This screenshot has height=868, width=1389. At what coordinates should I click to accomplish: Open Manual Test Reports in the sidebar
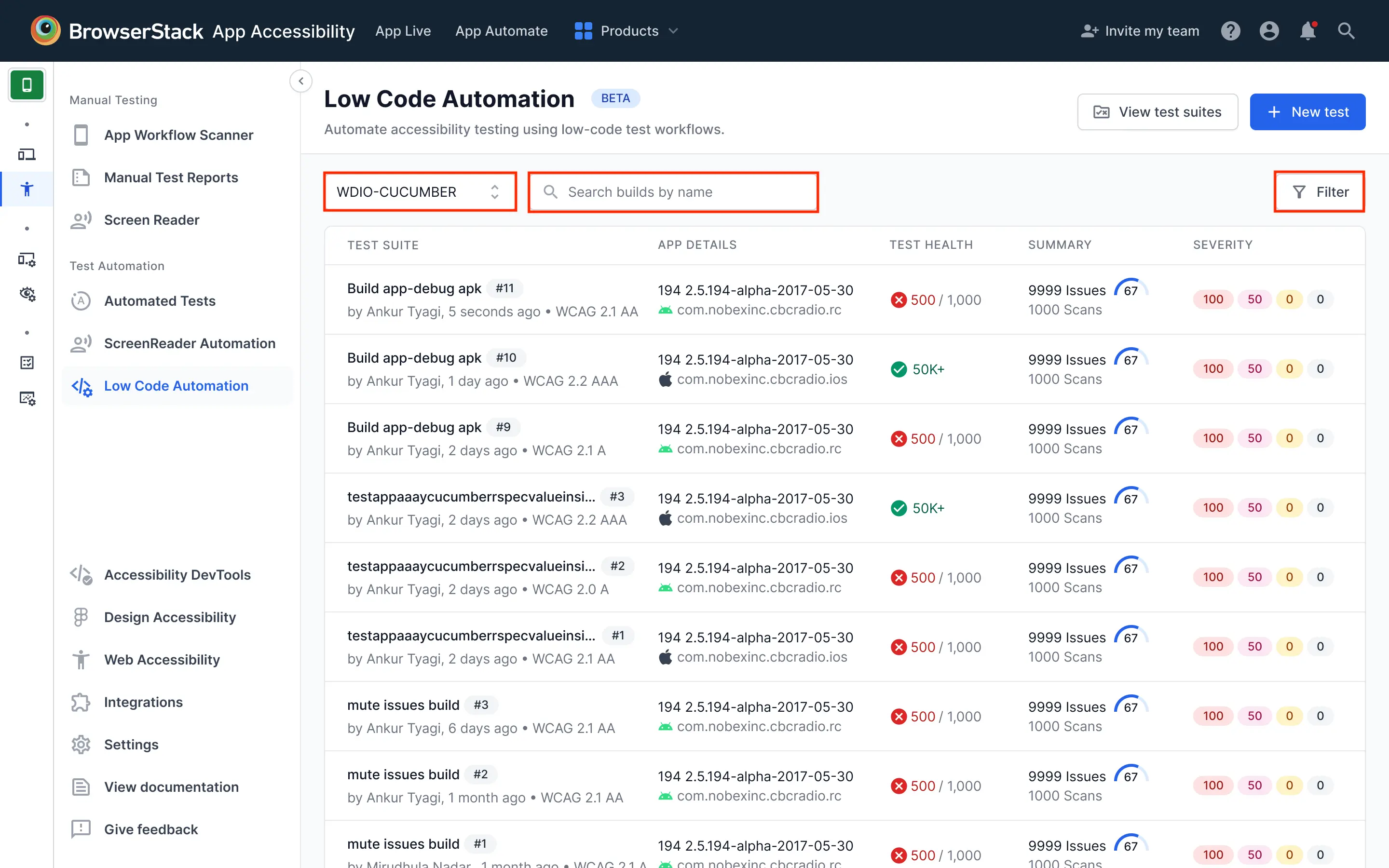point(178,177)
